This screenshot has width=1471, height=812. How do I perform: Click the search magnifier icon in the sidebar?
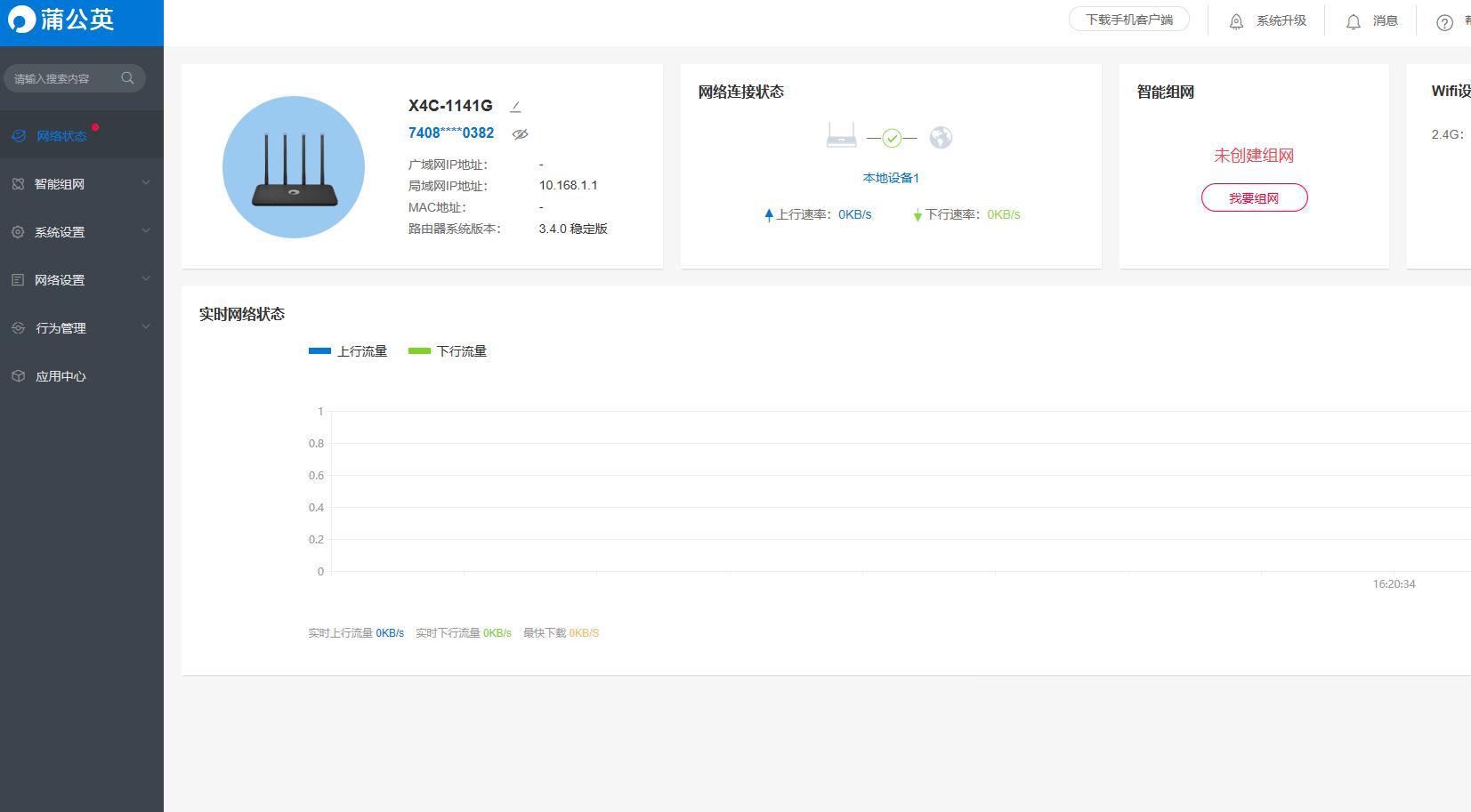tap(127, 77)
